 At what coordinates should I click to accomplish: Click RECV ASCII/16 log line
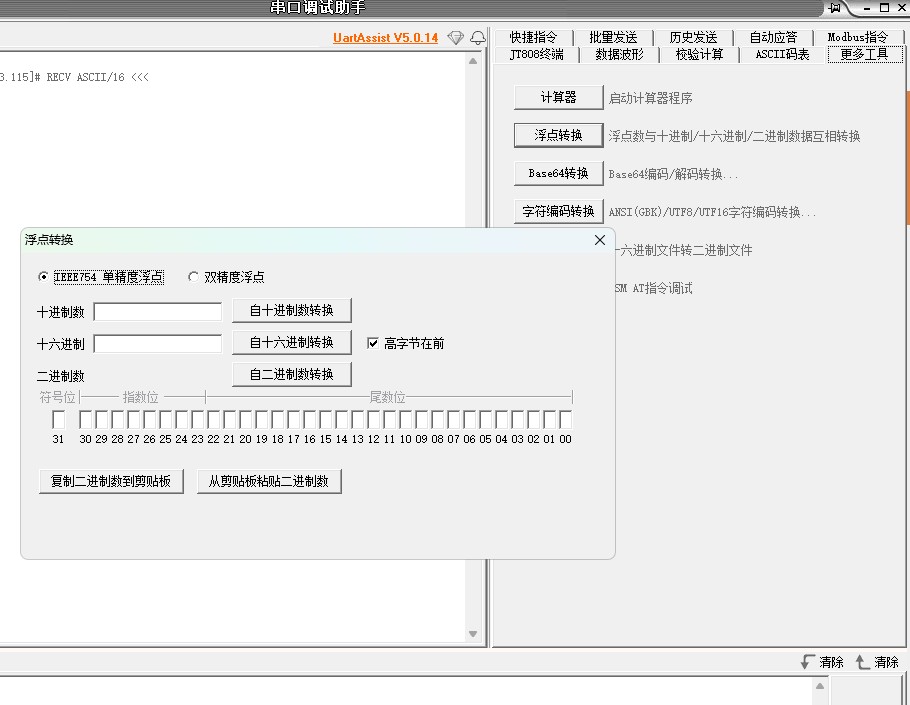point(75,77)
